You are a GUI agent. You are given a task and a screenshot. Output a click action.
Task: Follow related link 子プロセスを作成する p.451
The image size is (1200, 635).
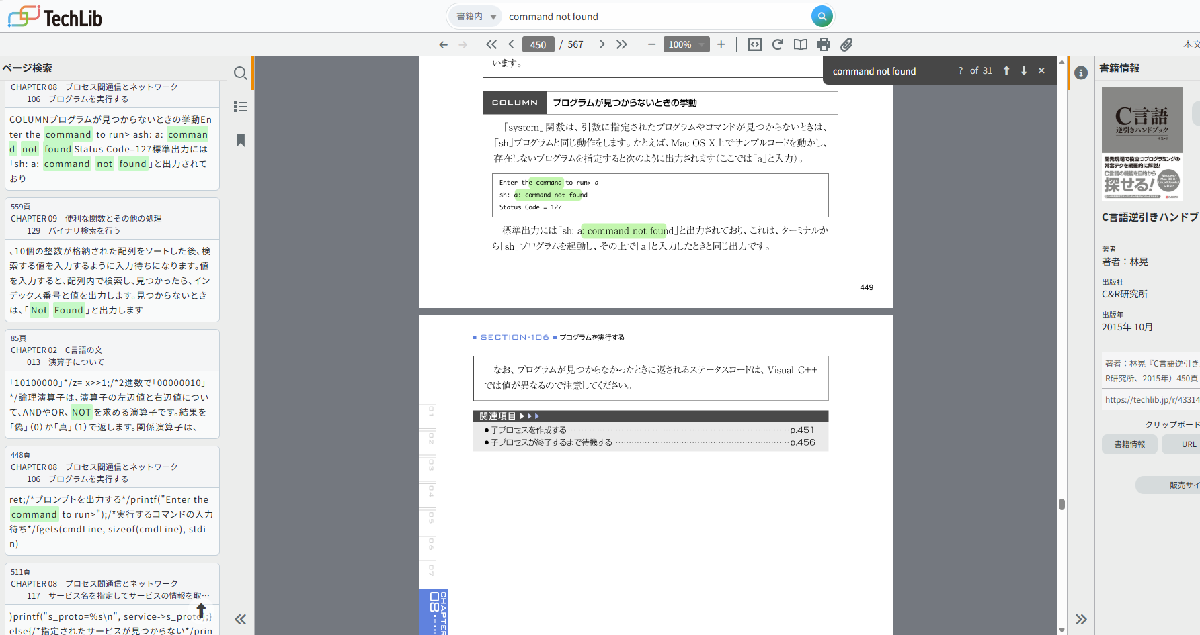[650, 430]
